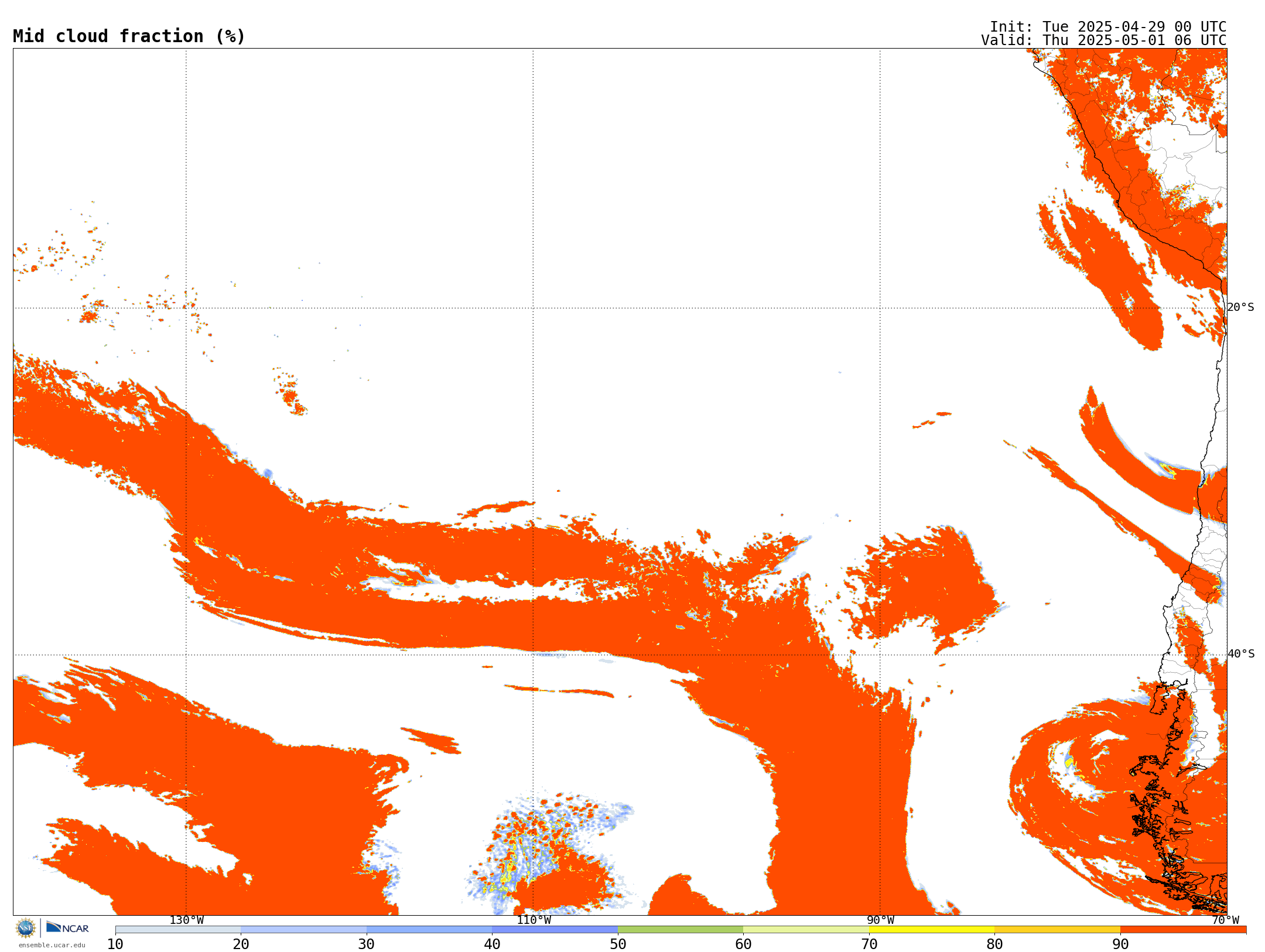Image resolution: width=1265 pixels, height=952 pixels.
Task: Pick the 40–50 periwinkle colorbar segment
Action: click(555, 930)
